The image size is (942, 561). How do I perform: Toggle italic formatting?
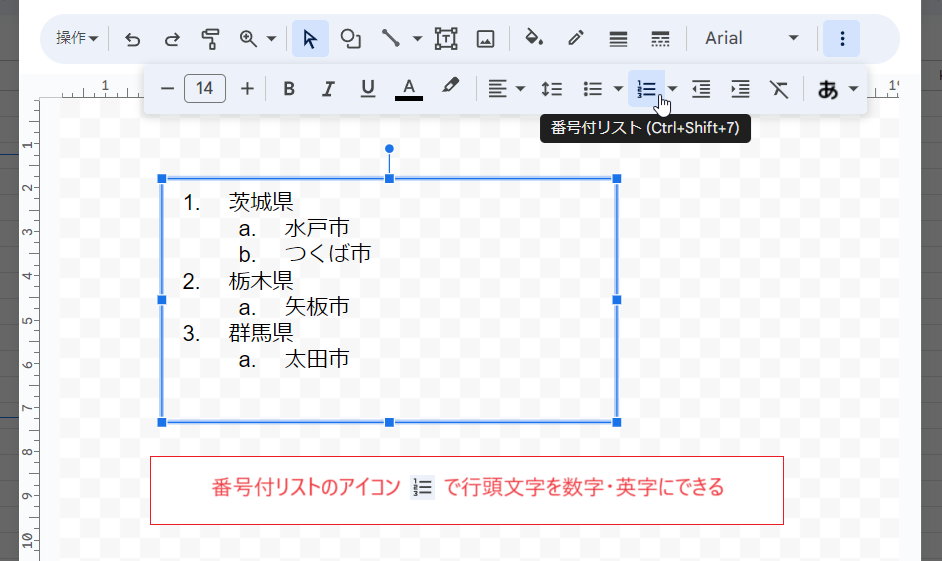point(328,89)
